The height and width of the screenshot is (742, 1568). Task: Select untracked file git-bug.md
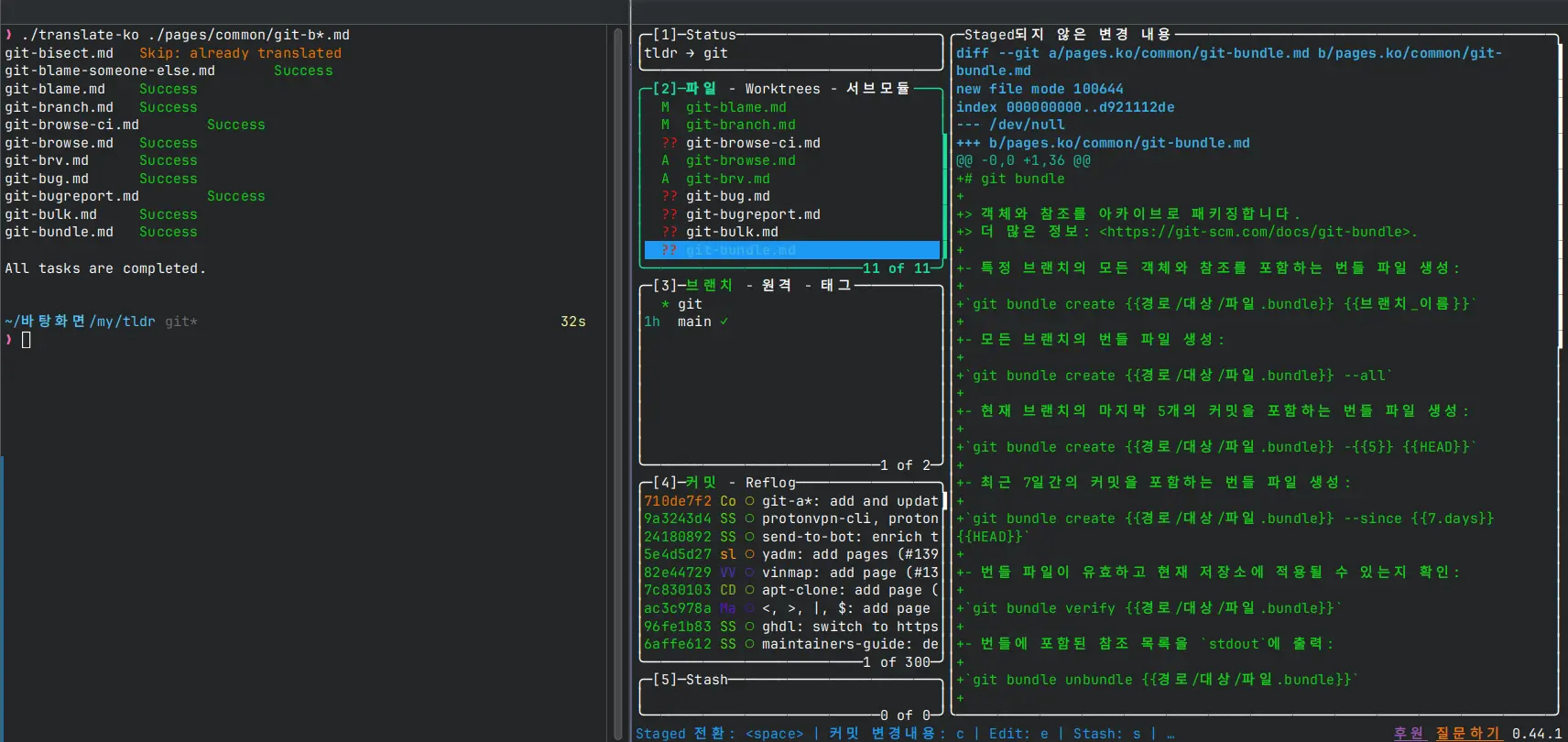[791, 196]
